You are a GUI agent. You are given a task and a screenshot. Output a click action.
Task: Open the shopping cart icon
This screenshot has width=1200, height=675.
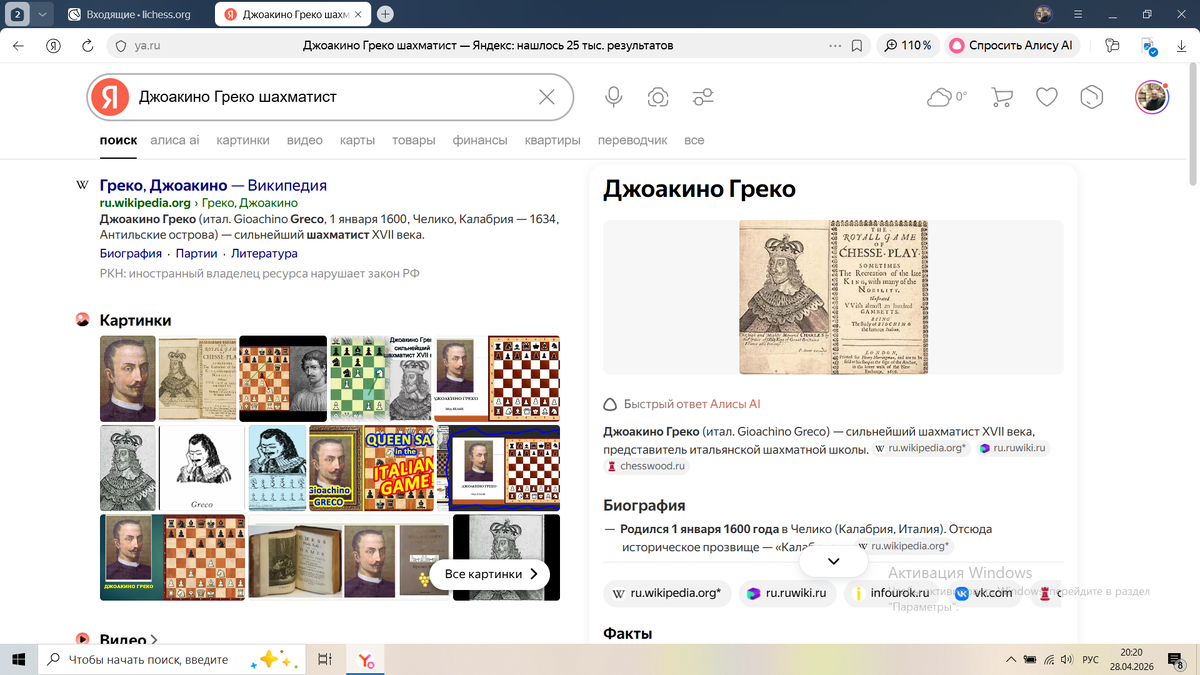click(1001, 97)
